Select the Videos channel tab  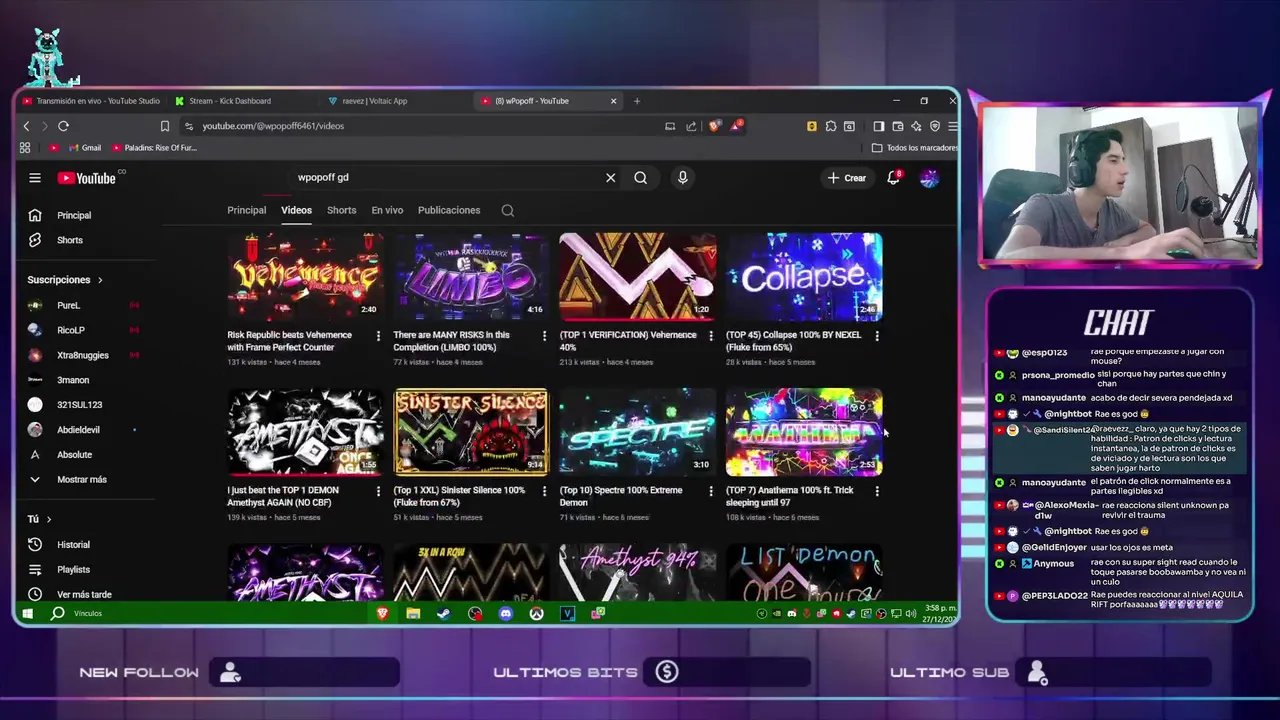click(x=296, y=210)
